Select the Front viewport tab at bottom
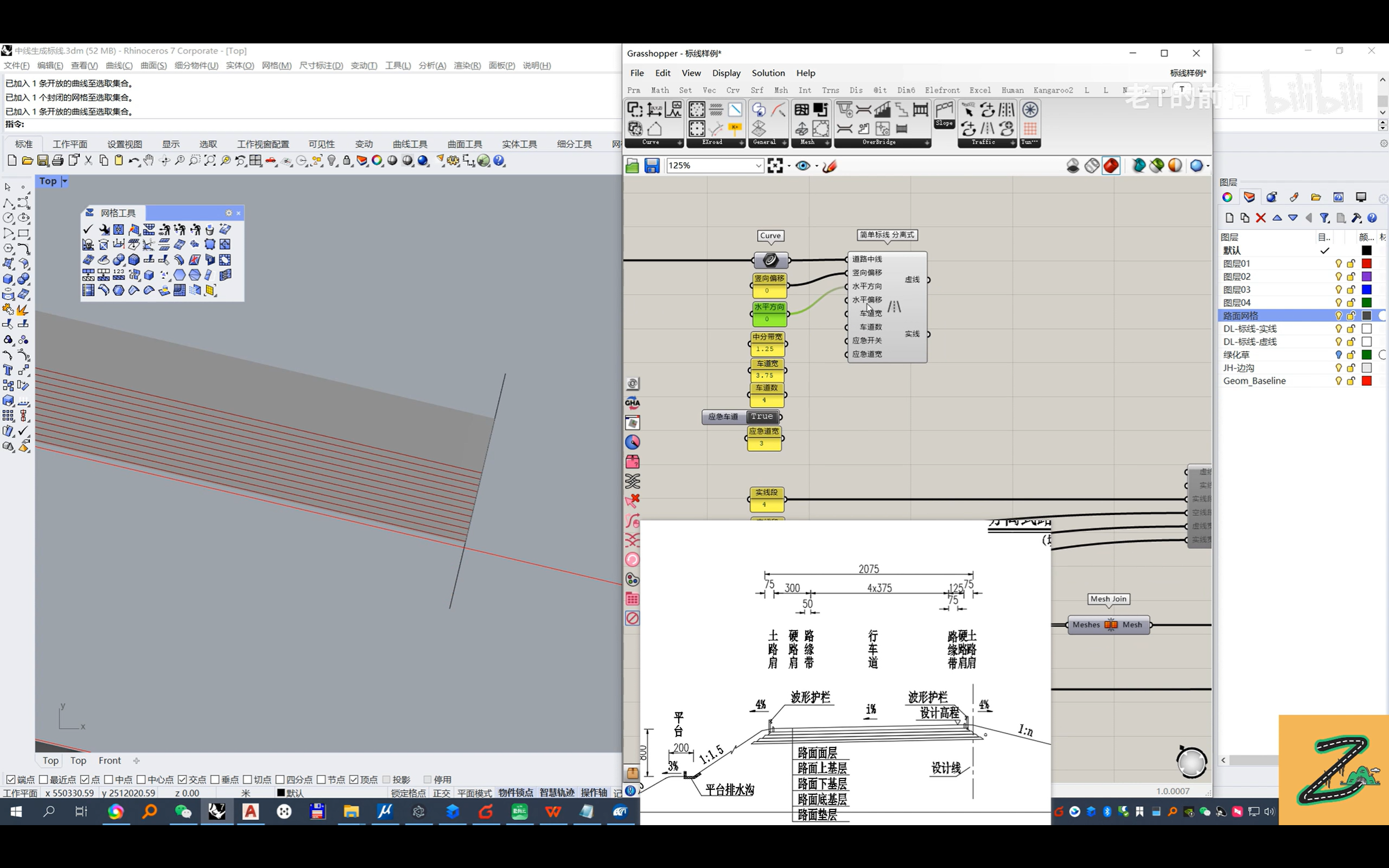Screen dimensions: 1389x868 (x=110, y=760)
